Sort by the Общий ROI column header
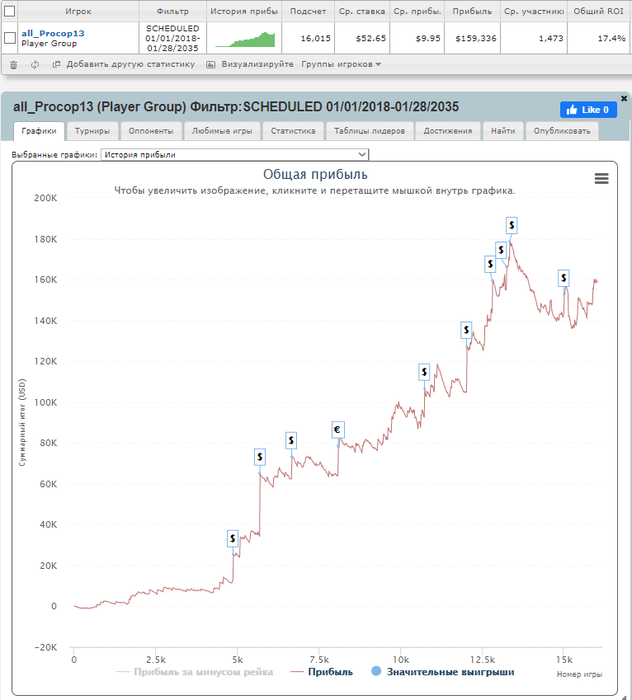The height and width of the screenshot is (700, 632). coord(599,11)
